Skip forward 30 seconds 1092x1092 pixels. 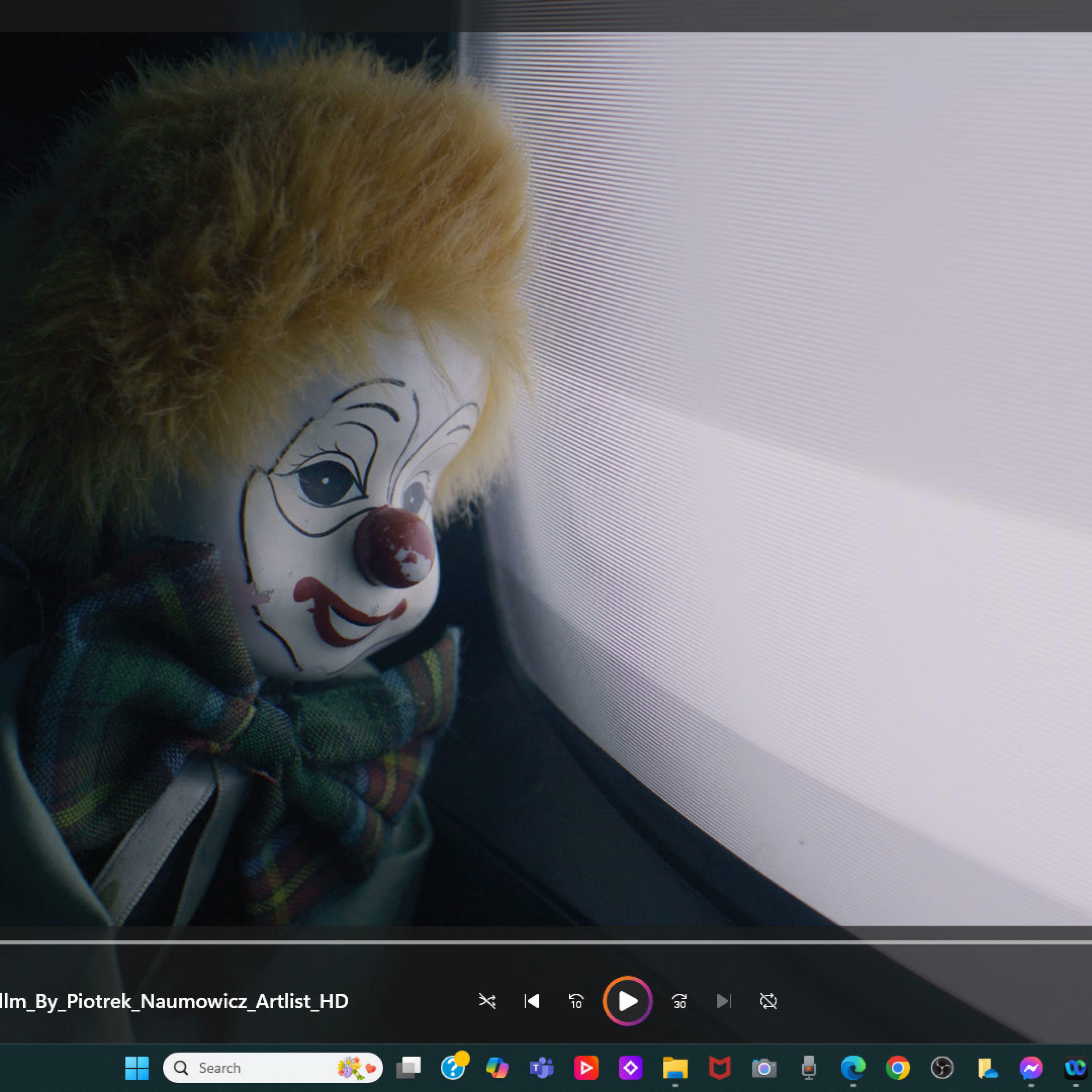[x=679, y=1001]
